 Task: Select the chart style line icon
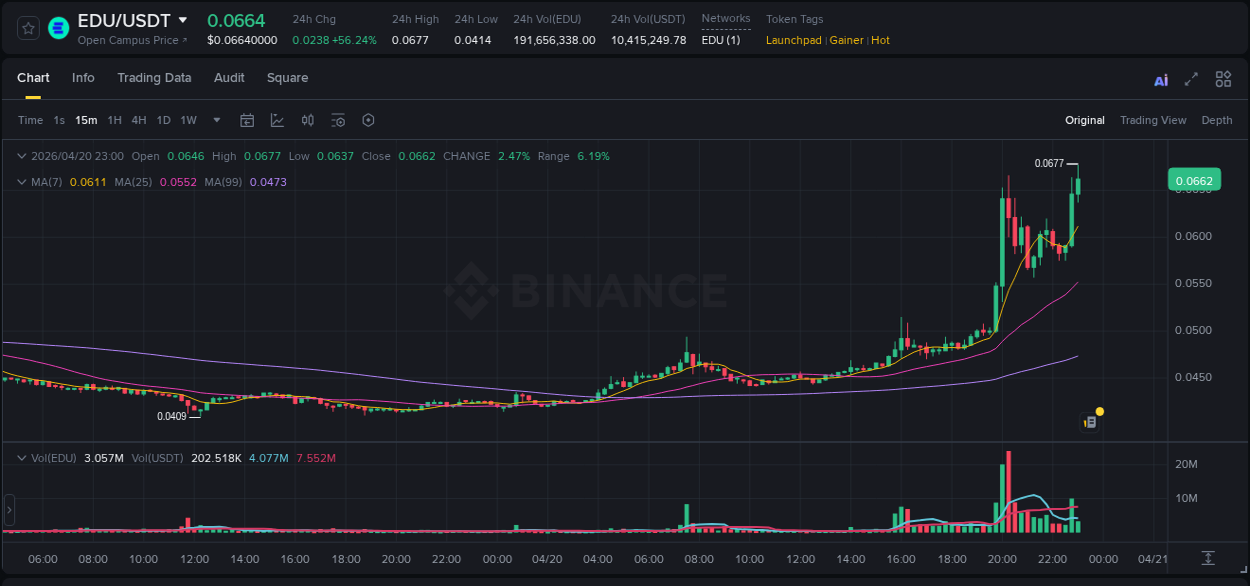click(277, 120)
